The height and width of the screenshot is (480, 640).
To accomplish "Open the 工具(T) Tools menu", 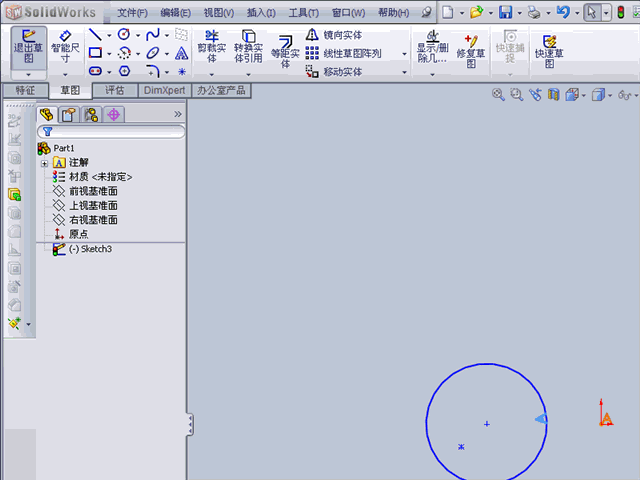I will tap(304, 13).
